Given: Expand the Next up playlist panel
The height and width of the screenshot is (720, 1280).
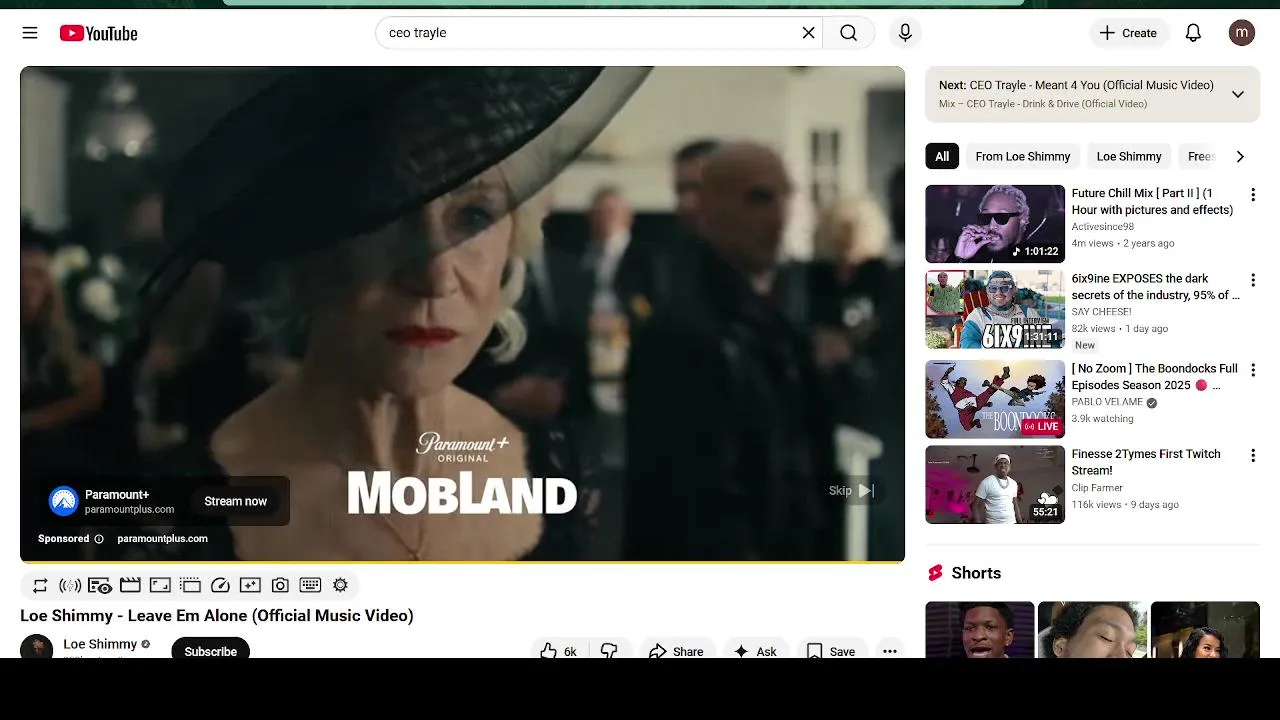Looking at the screenshot, I should click(1238, 94).
